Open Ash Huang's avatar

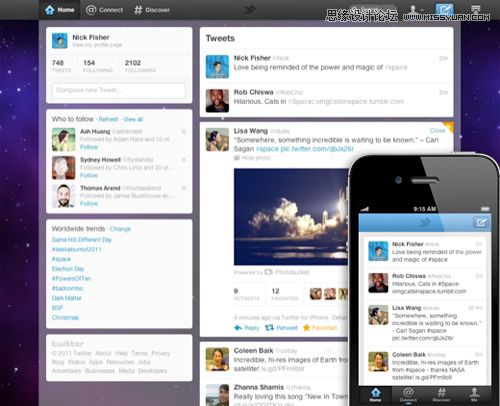[63, 140]
